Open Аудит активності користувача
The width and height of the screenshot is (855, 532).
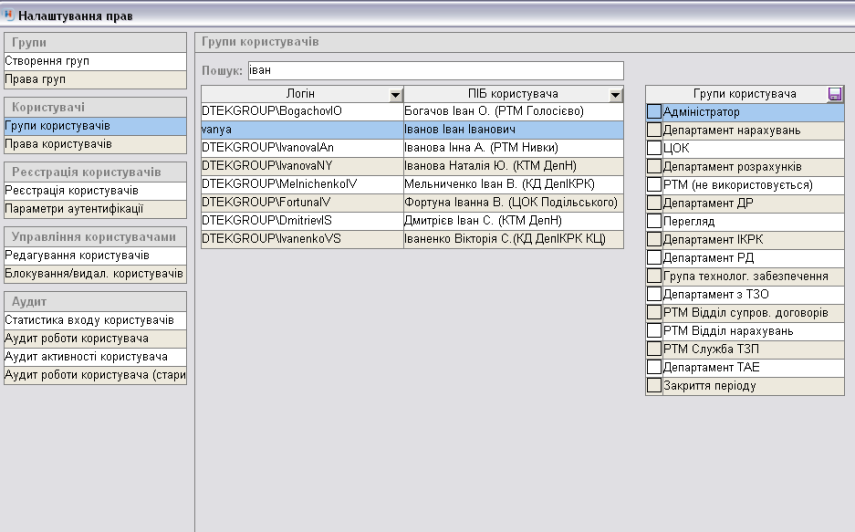(x=94, y=356)
